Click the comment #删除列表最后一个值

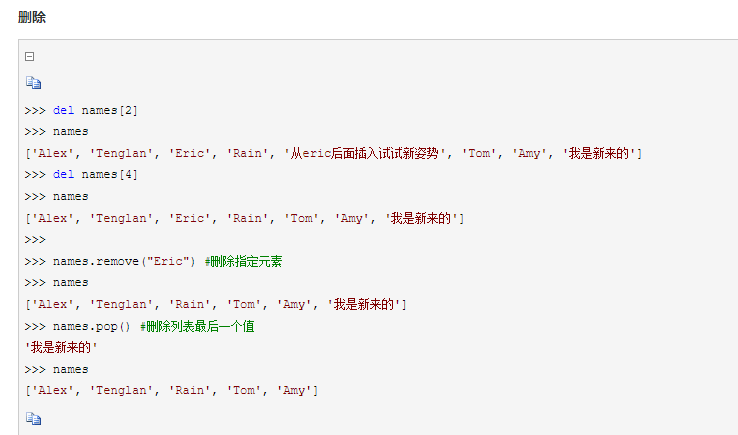198,326
